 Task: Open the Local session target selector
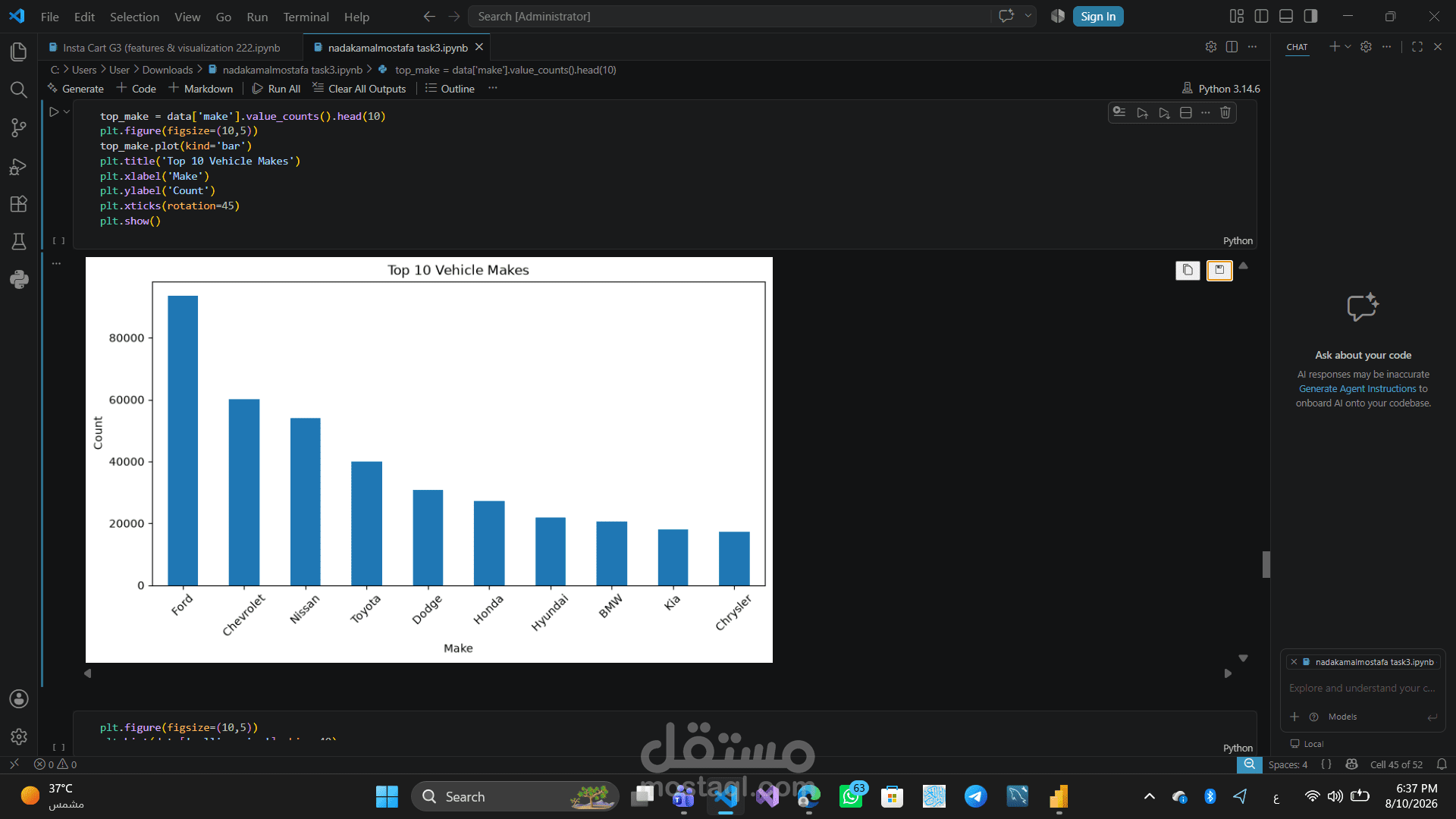pos(1307,744)
